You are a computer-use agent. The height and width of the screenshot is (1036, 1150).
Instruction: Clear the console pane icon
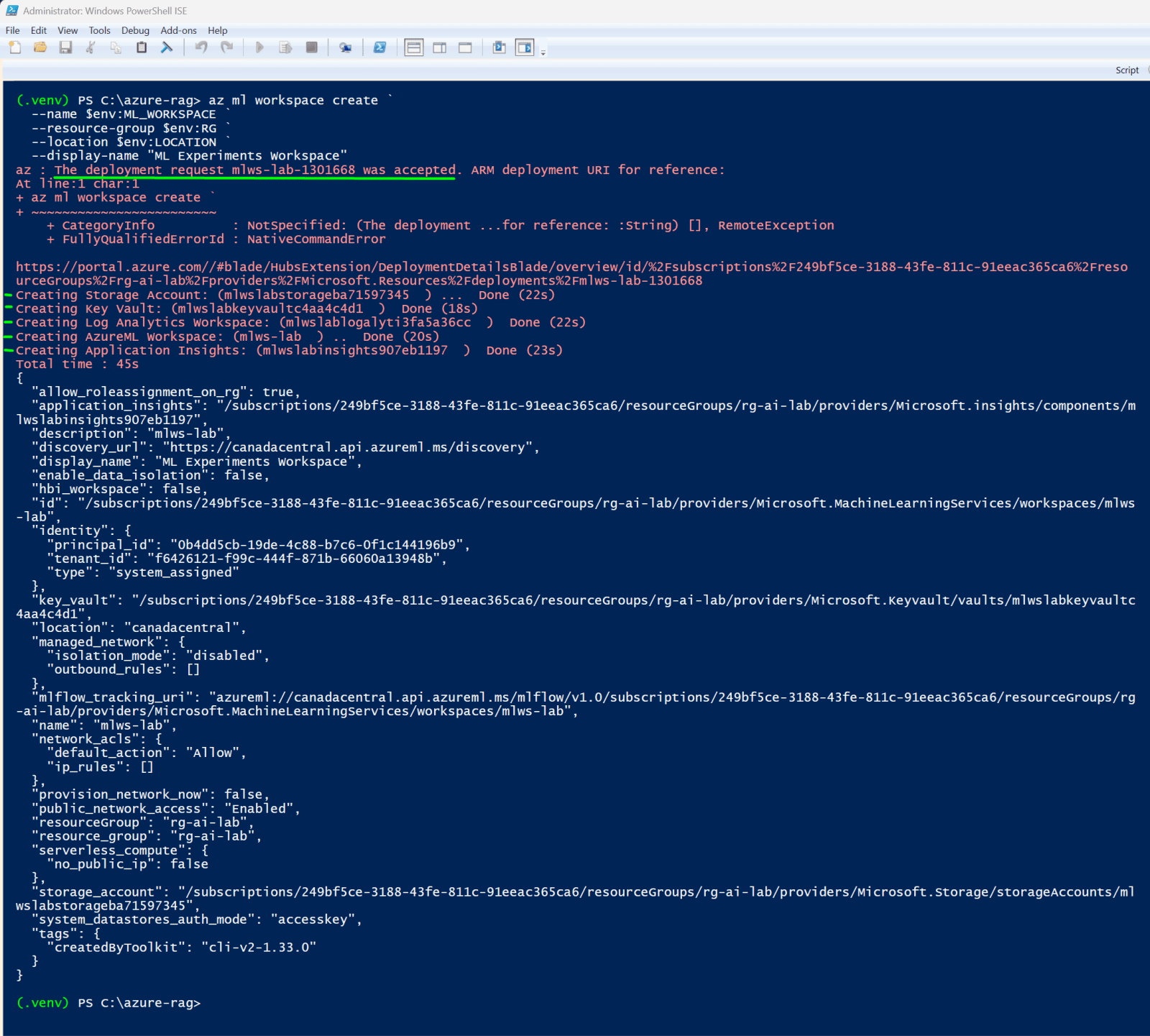(x=167, y=47)
